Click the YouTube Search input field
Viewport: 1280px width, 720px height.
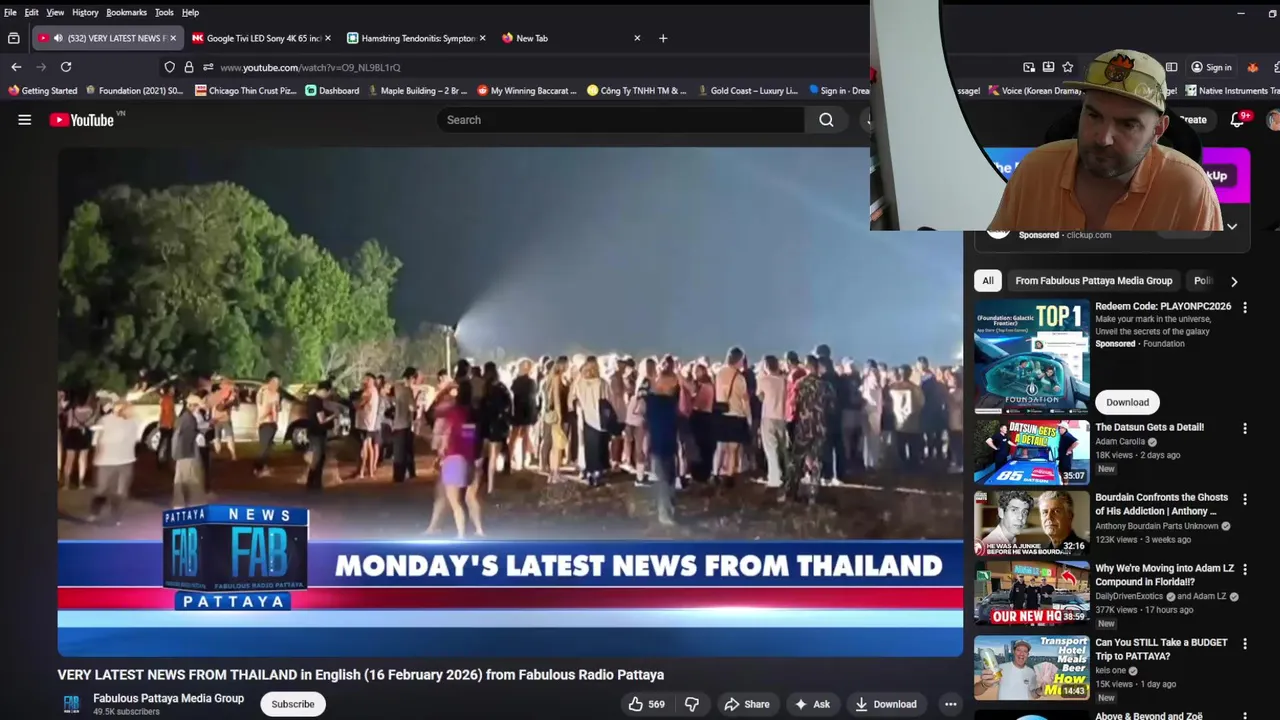[x=620, y=120]
